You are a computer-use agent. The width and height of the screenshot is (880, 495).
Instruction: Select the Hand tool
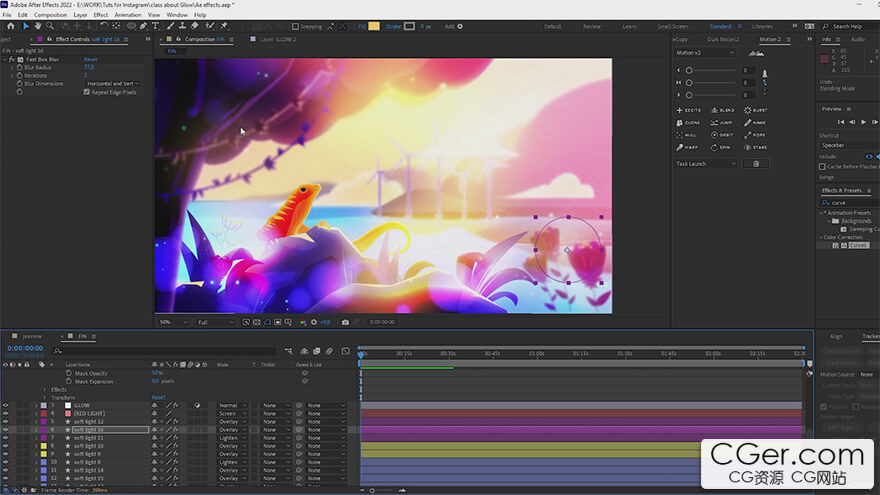[x=38, y=26]
